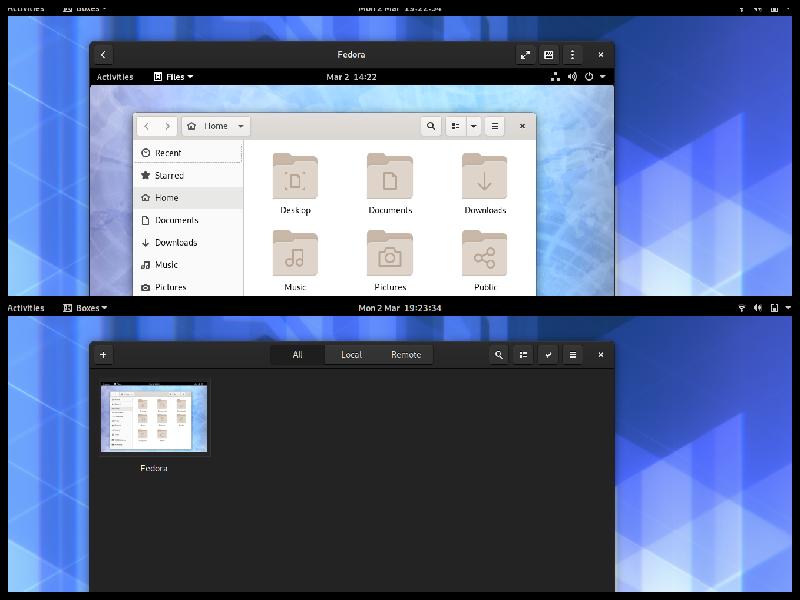Open keyboard shortcuts menu in Fedora header
800x600 pixels.
tap(548, 55)
